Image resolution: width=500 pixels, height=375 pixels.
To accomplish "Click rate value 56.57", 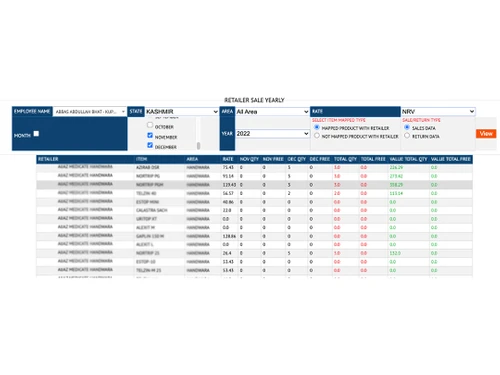I will click(x=228, y=193).
